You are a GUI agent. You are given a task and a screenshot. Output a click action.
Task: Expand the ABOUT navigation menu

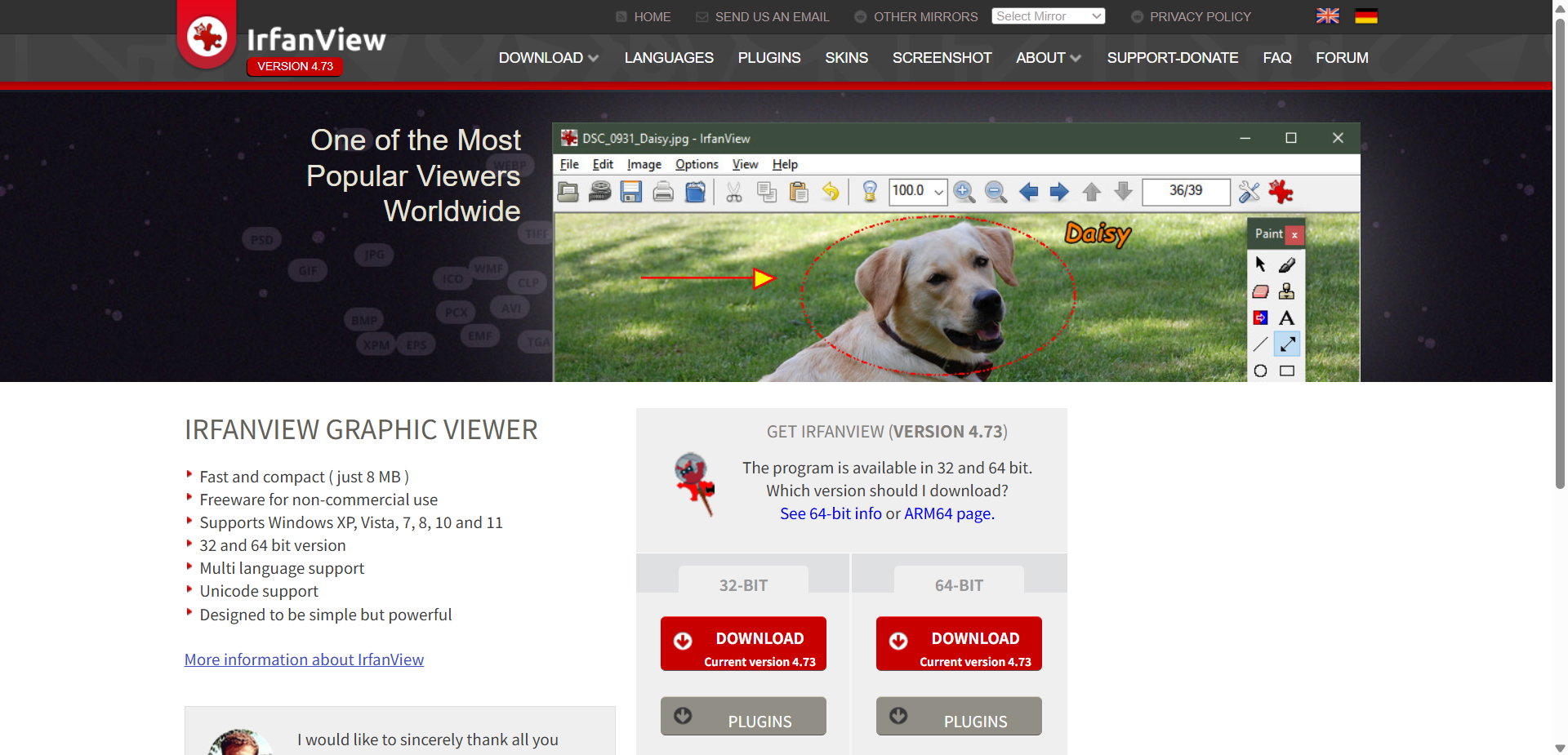tap(1049, 58)
